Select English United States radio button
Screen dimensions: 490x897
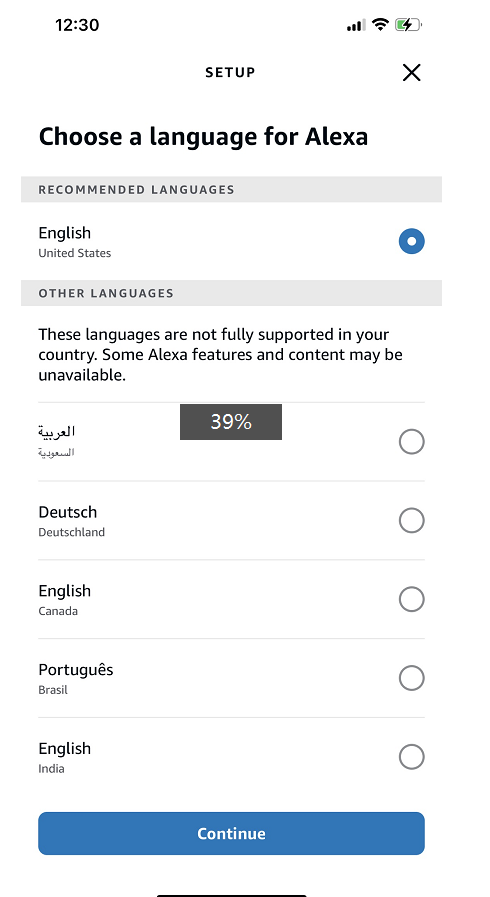pos(411,241)
